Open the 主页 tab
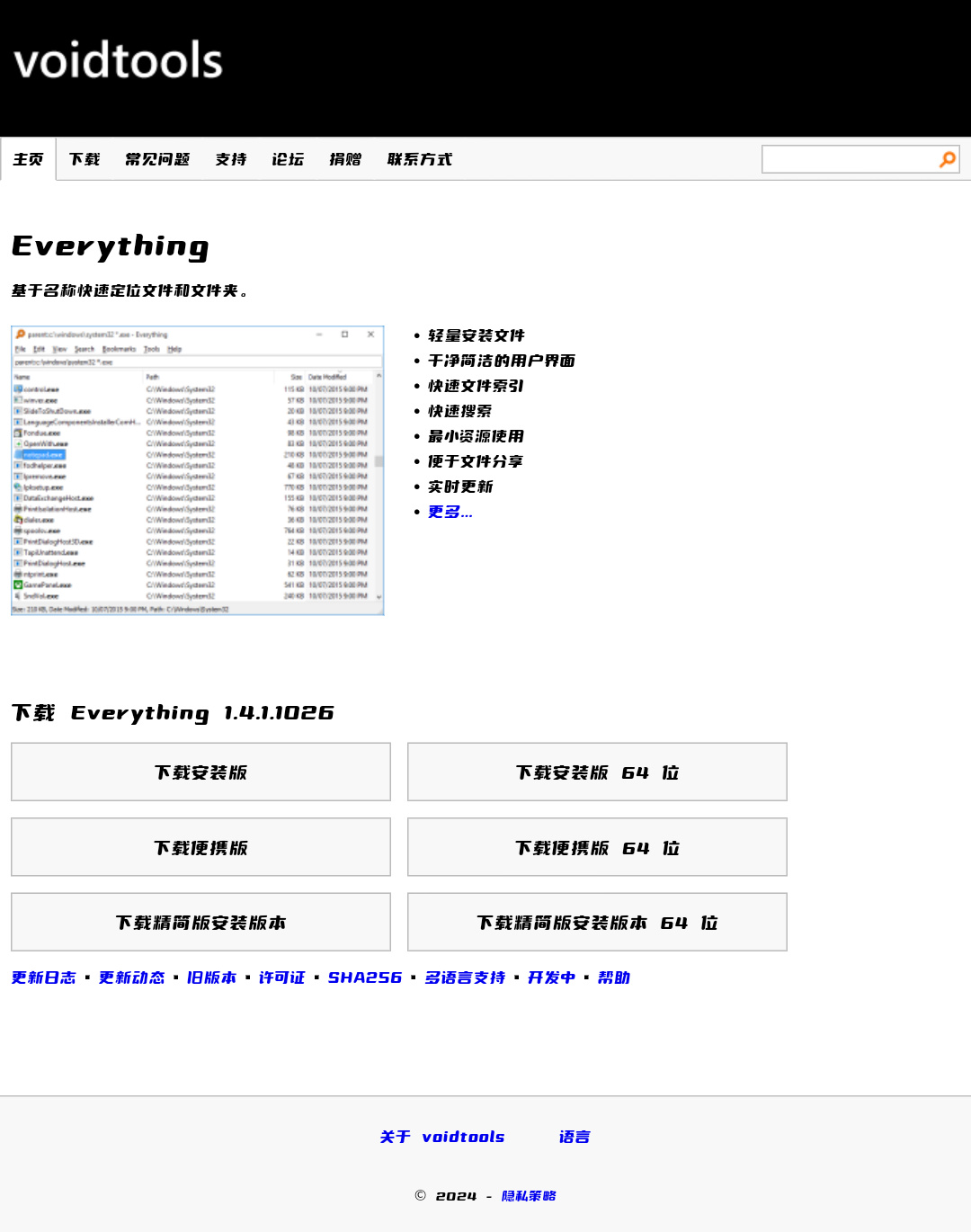This screenshot has width=971, height=1232. pos(28,159)
